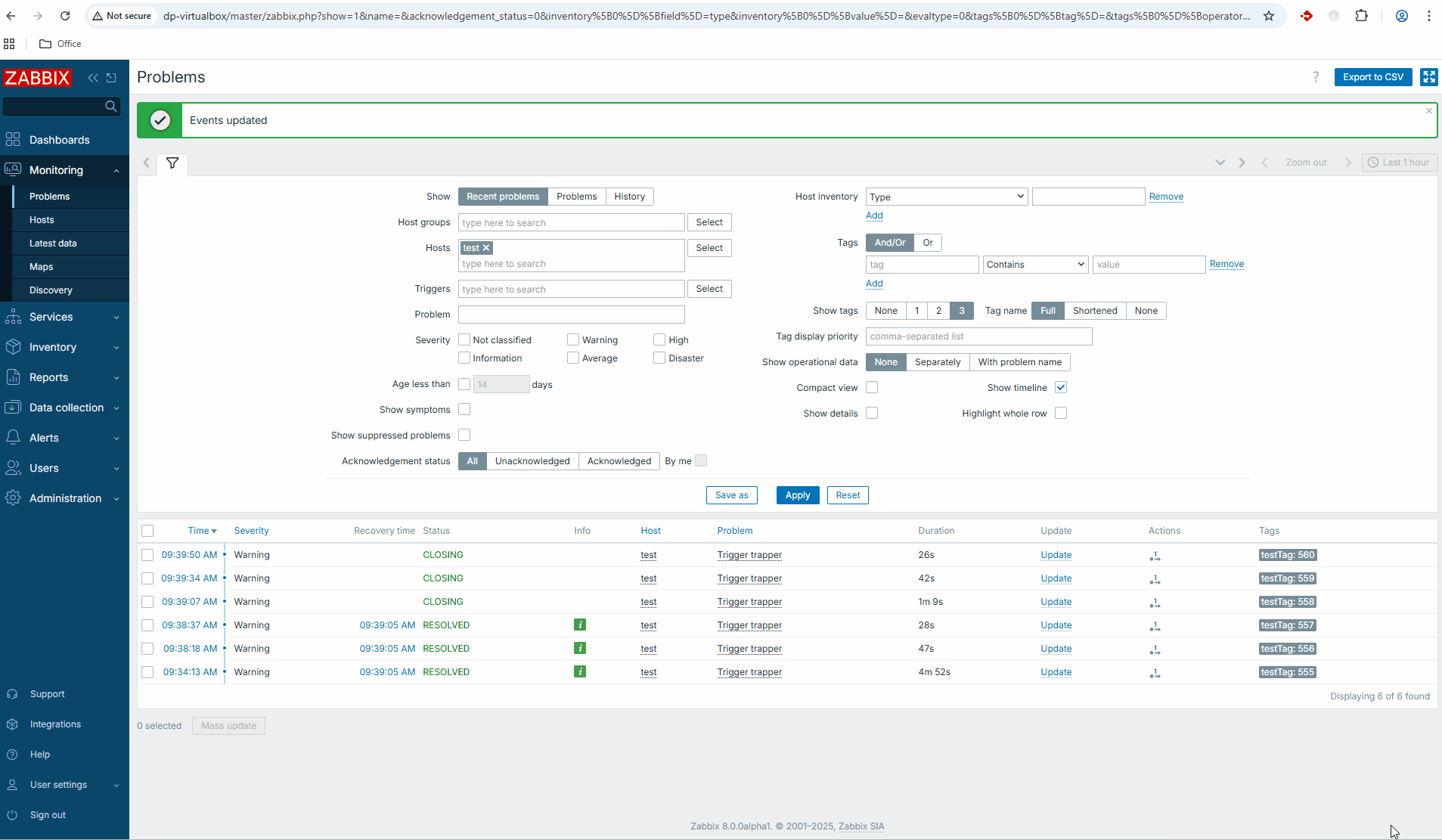The image size is (1442, 840).
Task: Tick the Disaster severity checkbox
Action: tap(659, 358)
